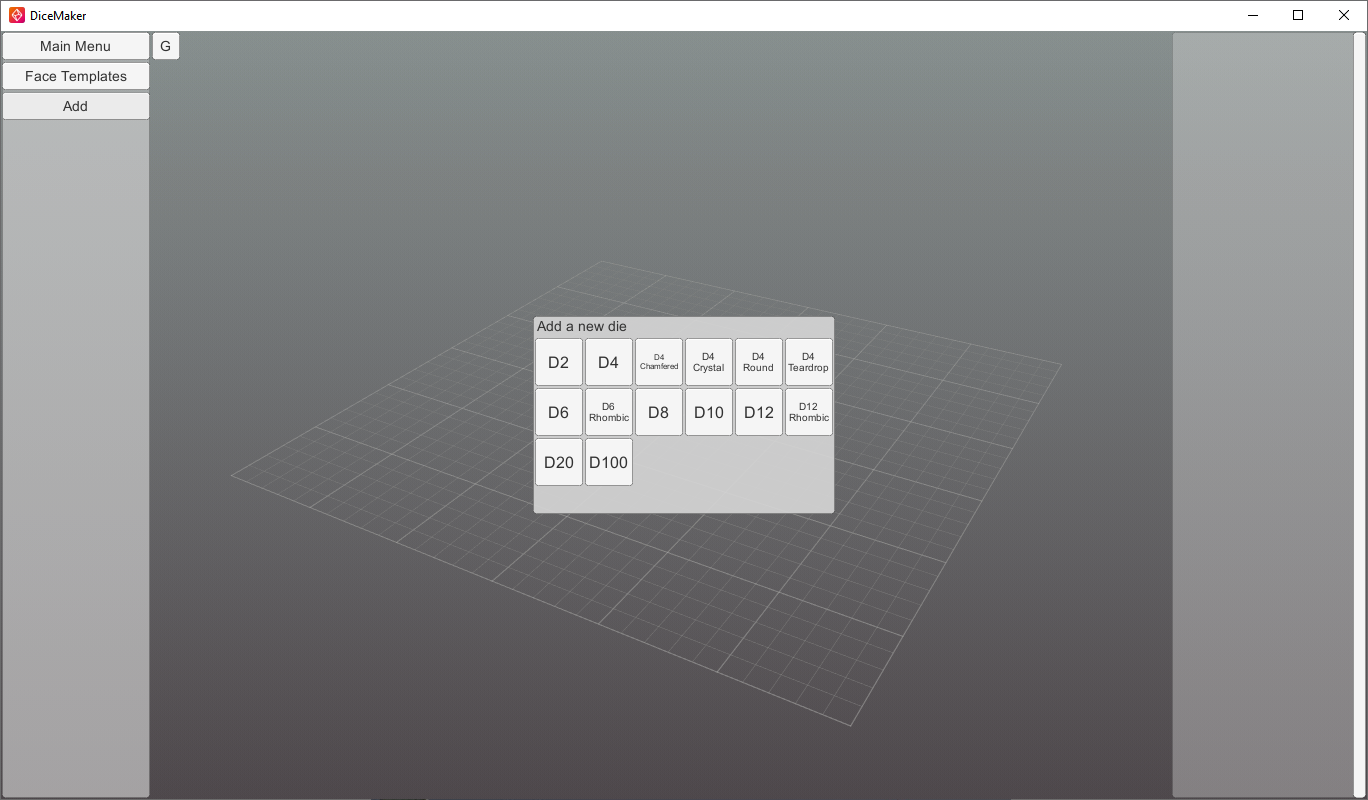Add a standard D6 die
This screenshot has width=1368, height=800.
point(558,412)
